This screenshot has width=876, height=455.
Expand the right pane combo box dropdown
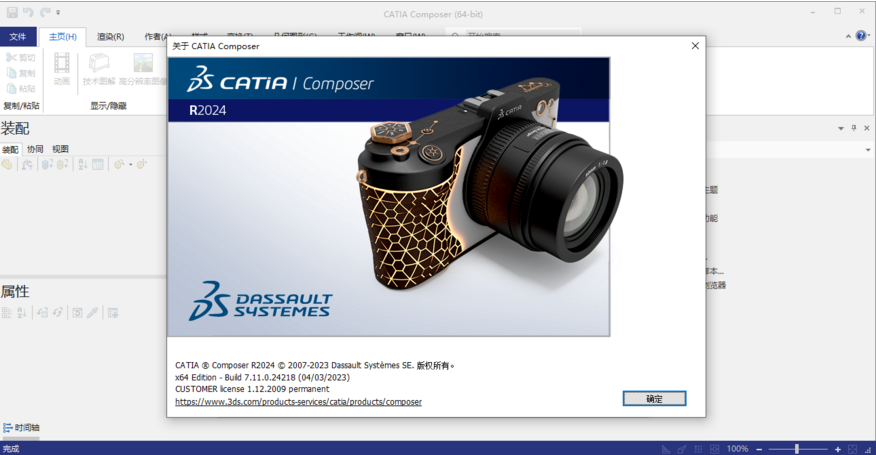click(x=868, y=150)
